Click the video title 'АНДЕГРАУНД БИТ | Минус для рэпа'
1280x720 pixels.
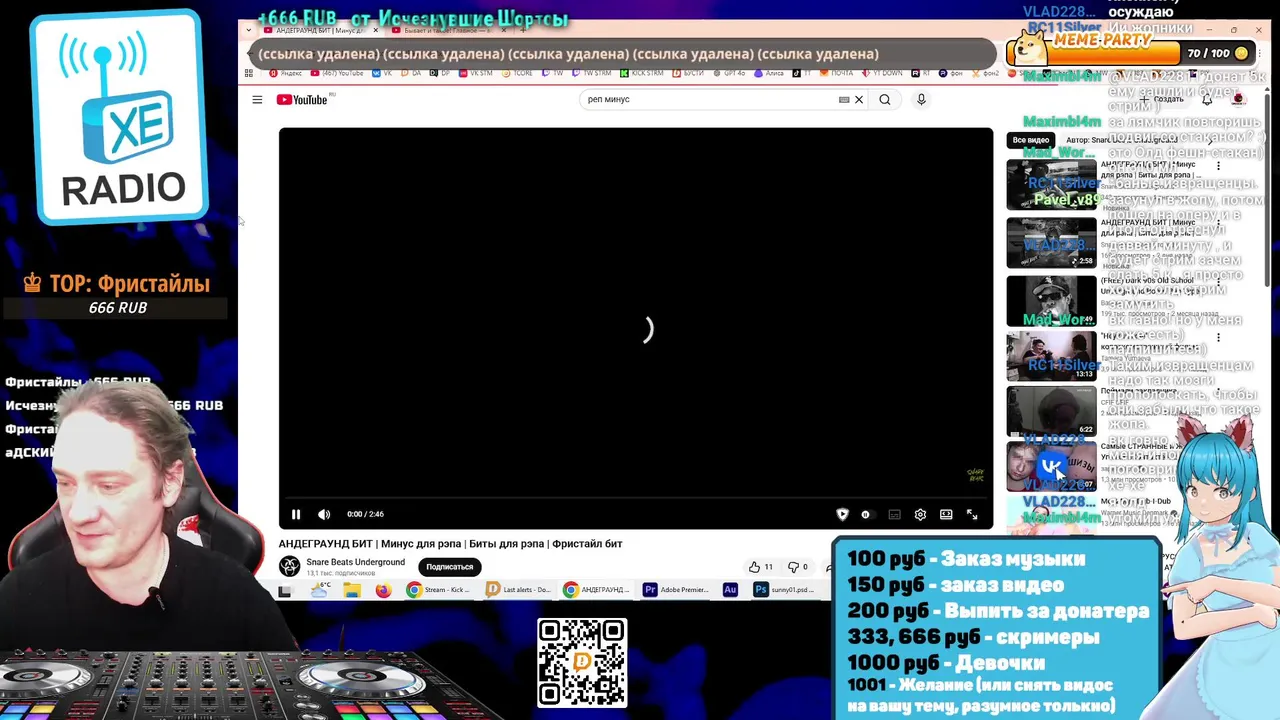(450, 544)
